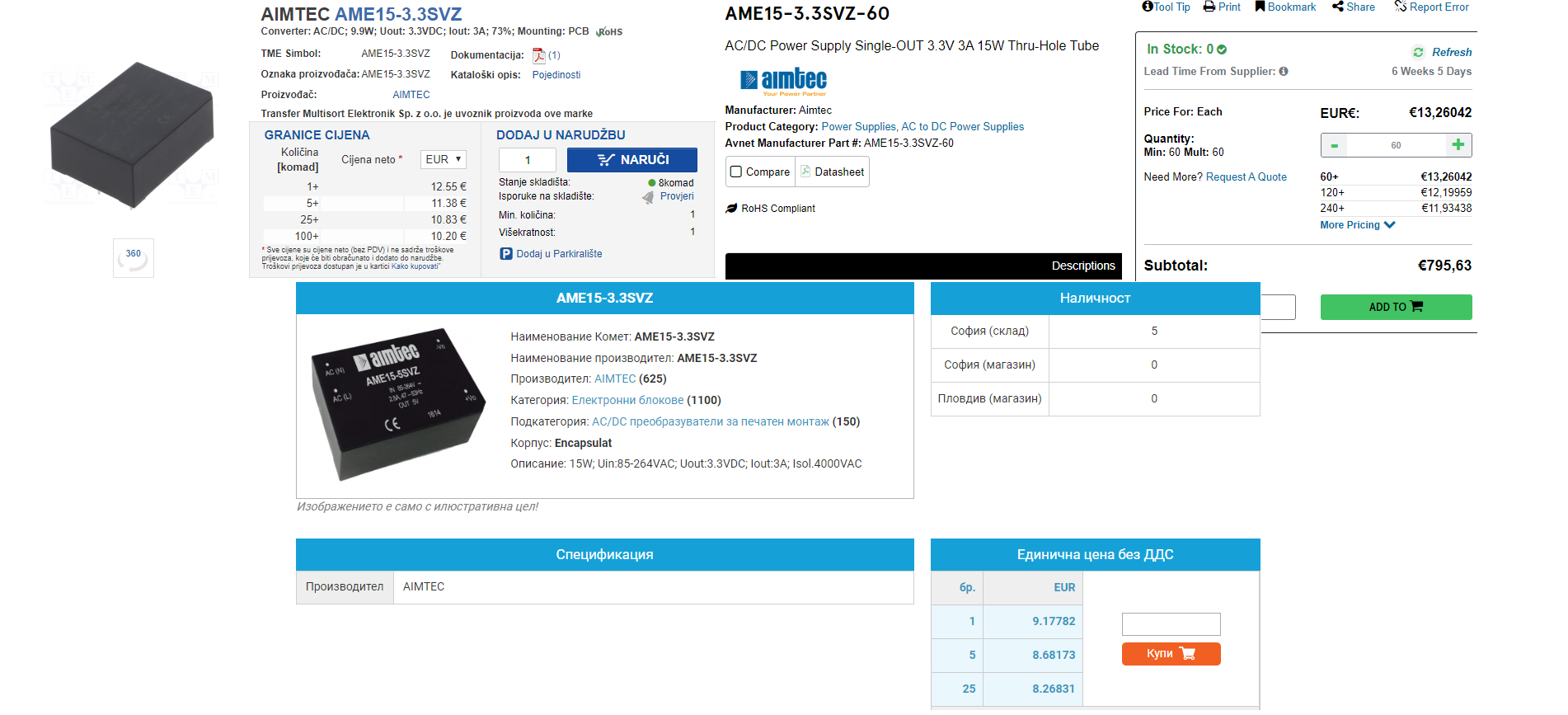1568x715 pixels.
Task: Click the stock status text 8komad
Action: (x=676, y=183)
